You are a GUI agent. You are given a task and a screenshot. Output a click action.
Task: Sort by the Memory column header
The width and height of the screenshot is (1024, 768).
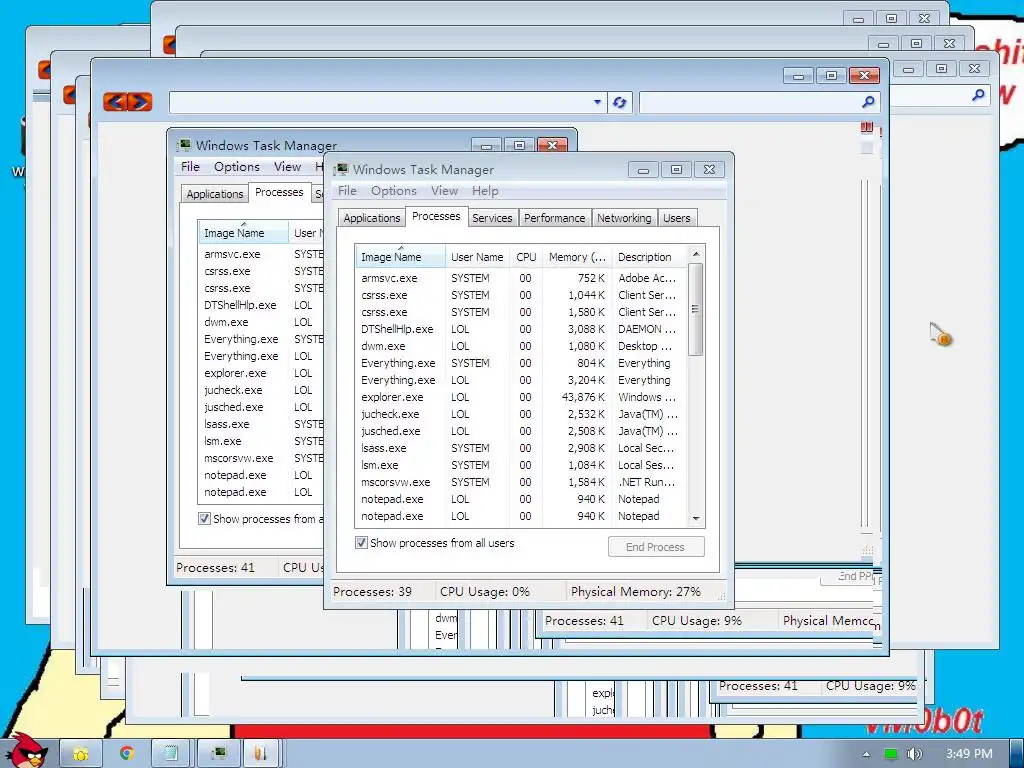pos(577,257)
